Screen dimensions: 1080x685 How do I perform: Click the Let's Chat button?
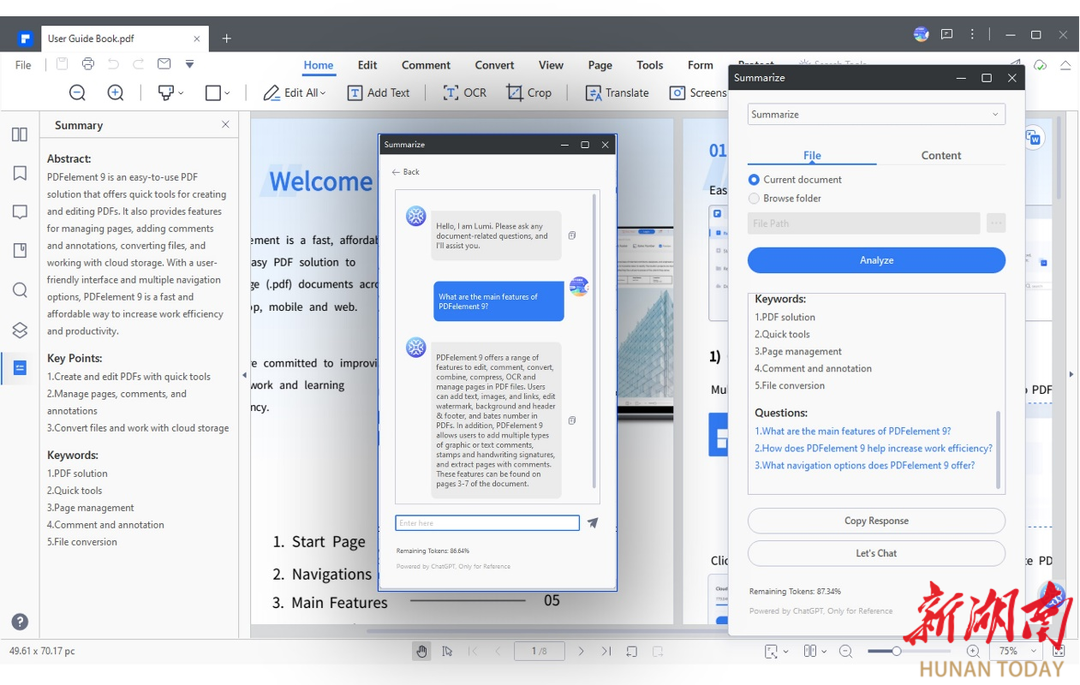click(876, 553)
